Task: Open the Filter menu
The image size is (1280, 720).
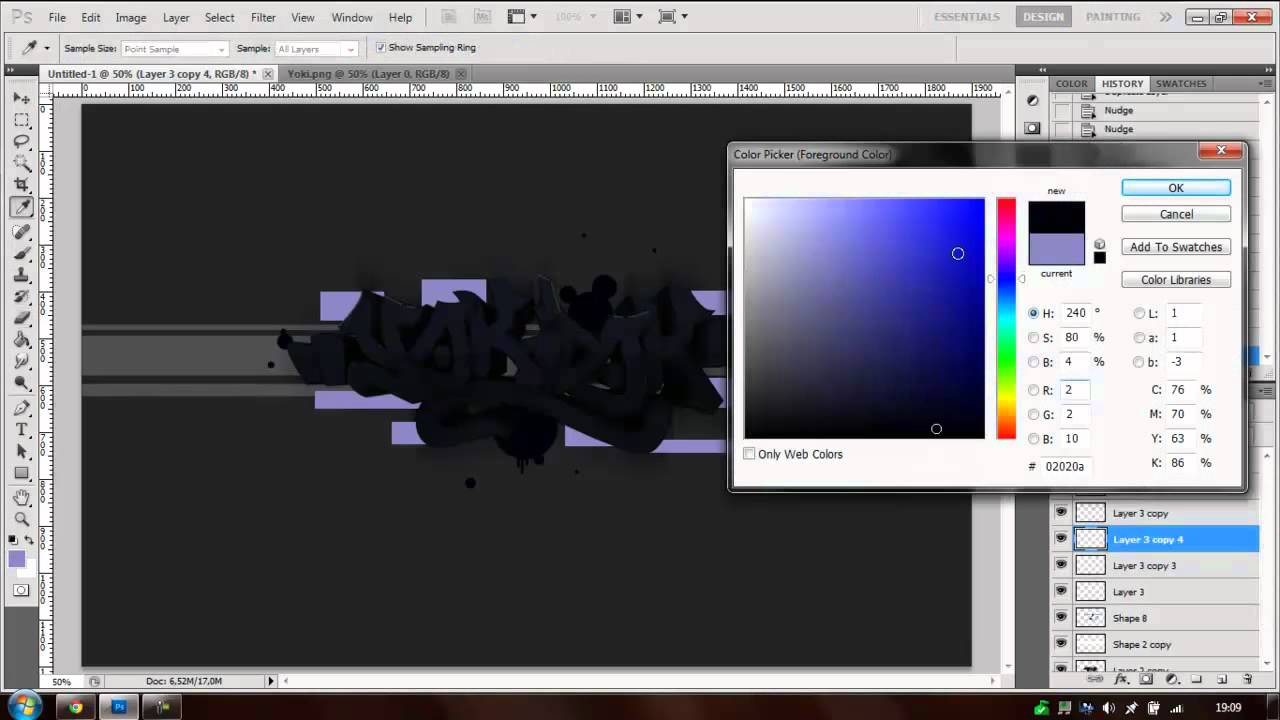Action: (x=263, y=18)
